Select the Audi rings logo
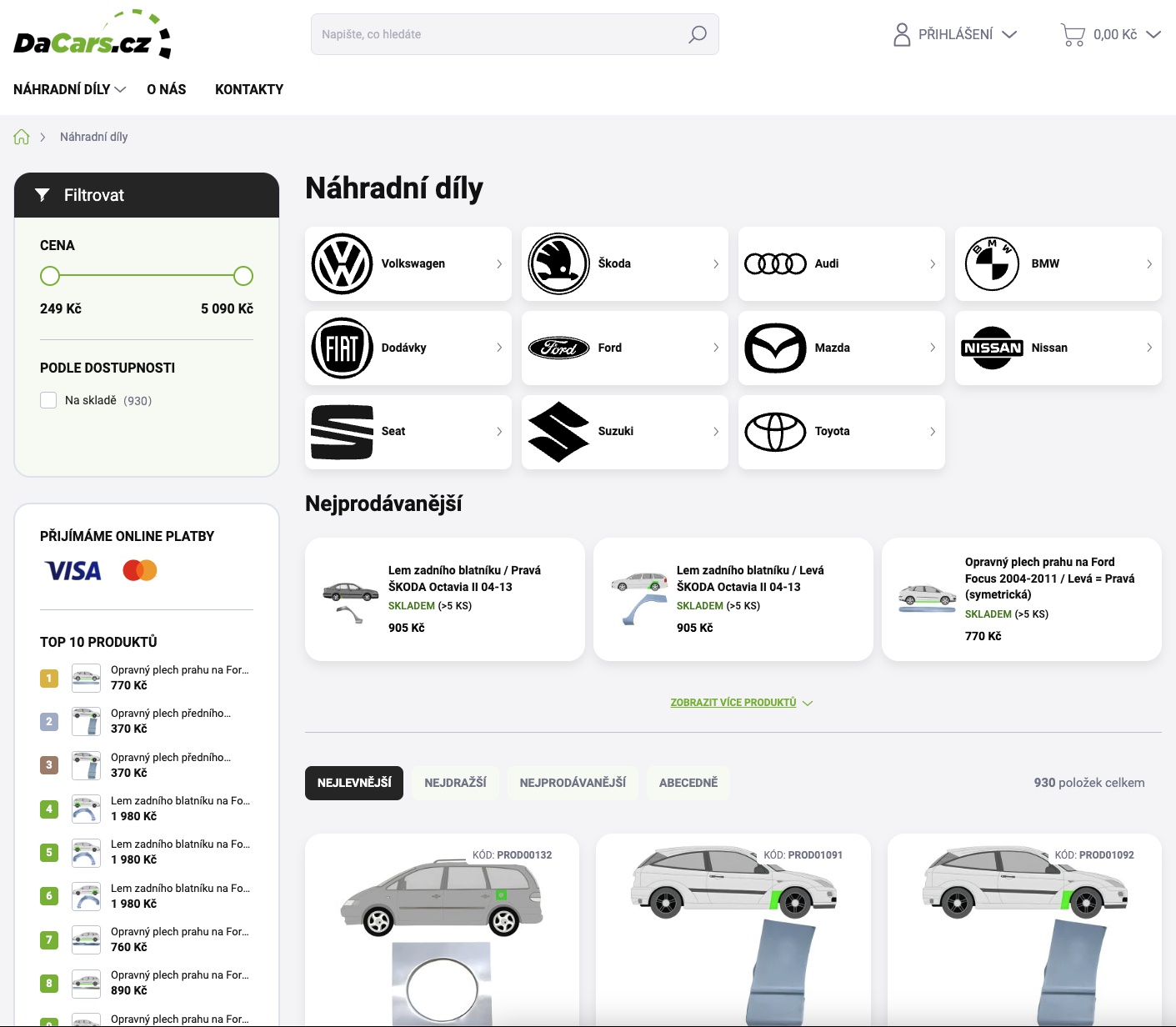 click(x=775, y=263)
